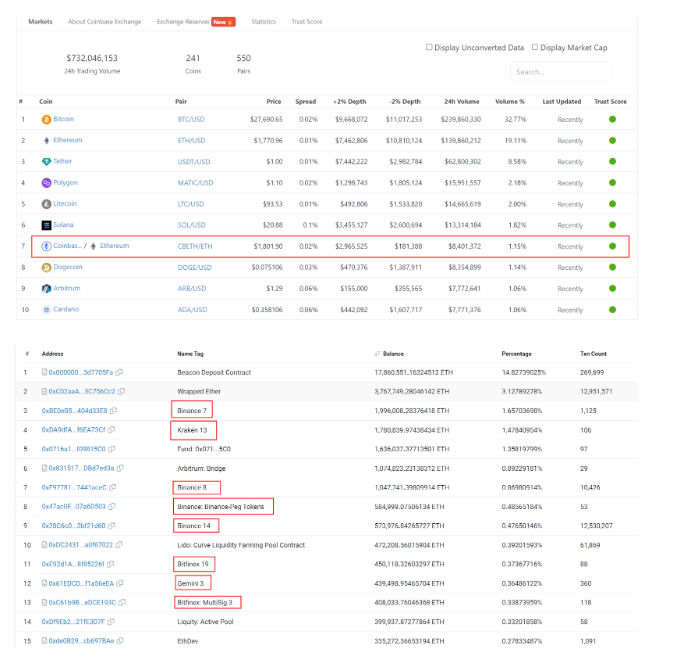Screen dimensions: 676x665
Task: Open the USDT/USD pair link
Action: [x=194, y=162]
